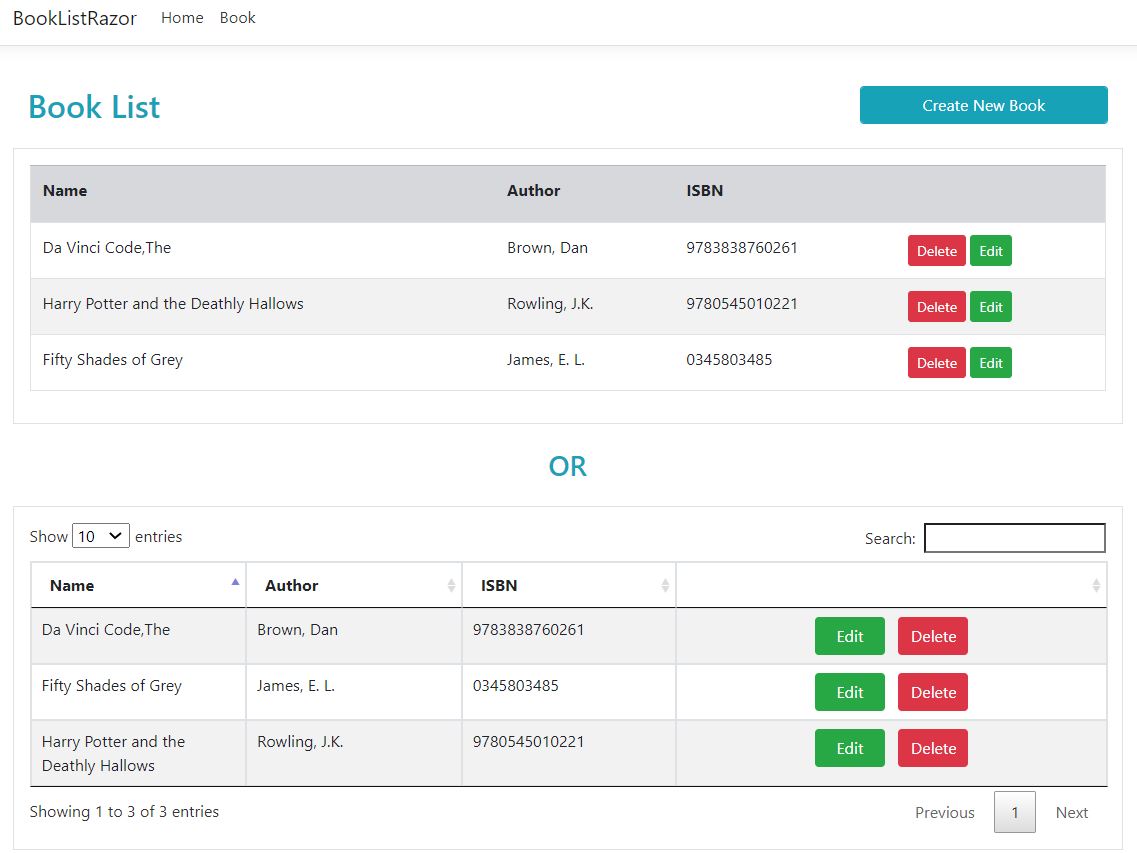Edit Da Vinci Code in lower table

click(850, 636)
